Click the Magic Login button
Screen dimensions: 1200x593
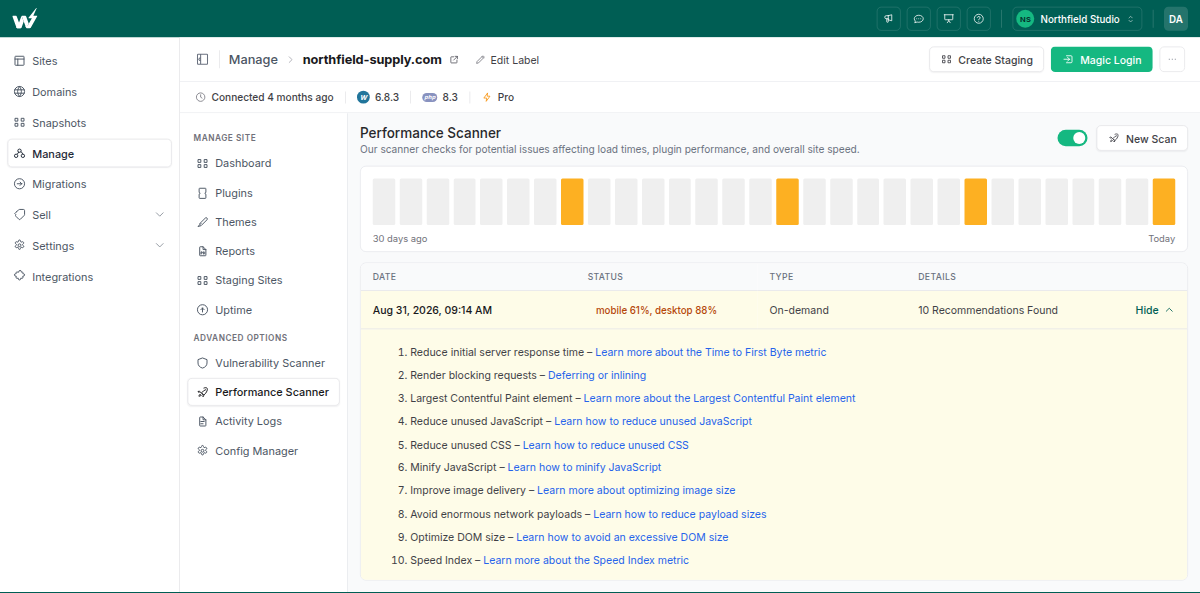[1102, 60]
